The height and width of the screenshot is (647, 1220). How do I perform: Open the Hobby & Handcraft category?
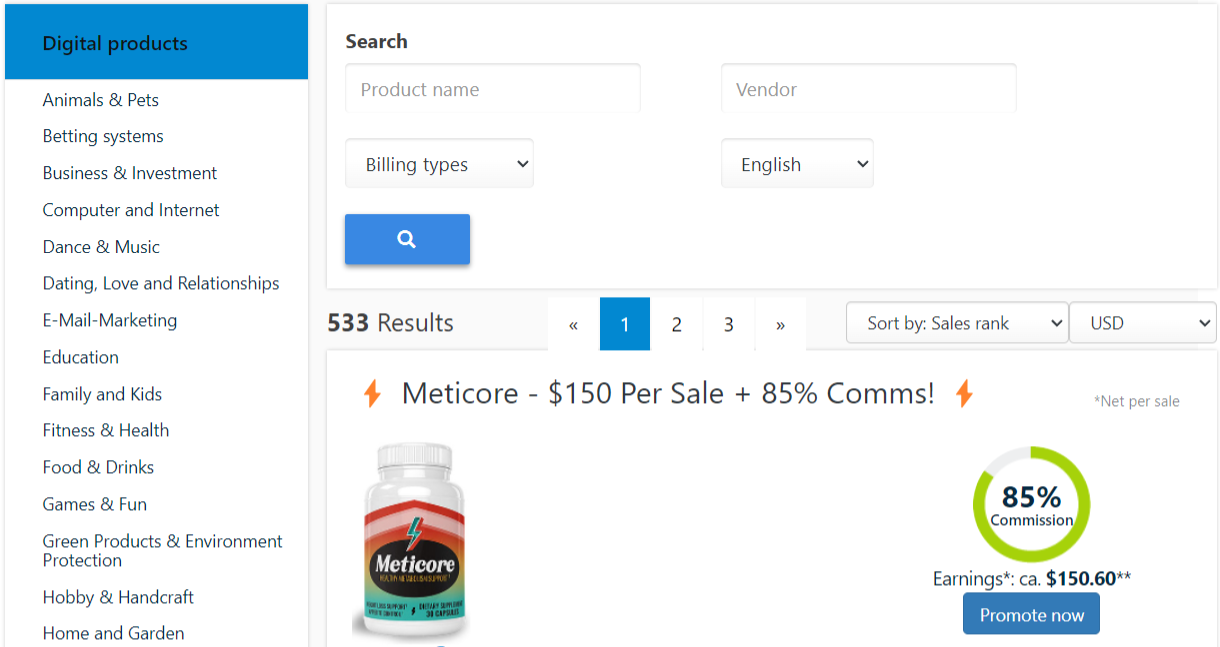(x=118, y=597)
